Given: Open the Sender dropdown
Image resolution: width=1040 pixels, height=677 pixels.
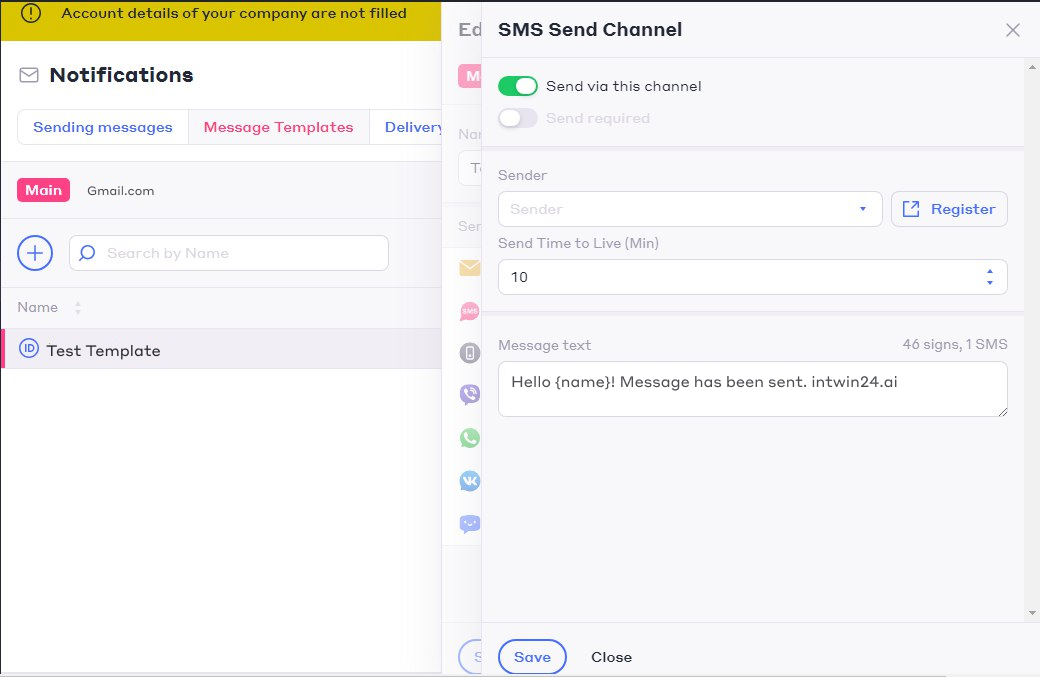Looking at the screenshot, I should pyautogui.click(x=689, y=209).
